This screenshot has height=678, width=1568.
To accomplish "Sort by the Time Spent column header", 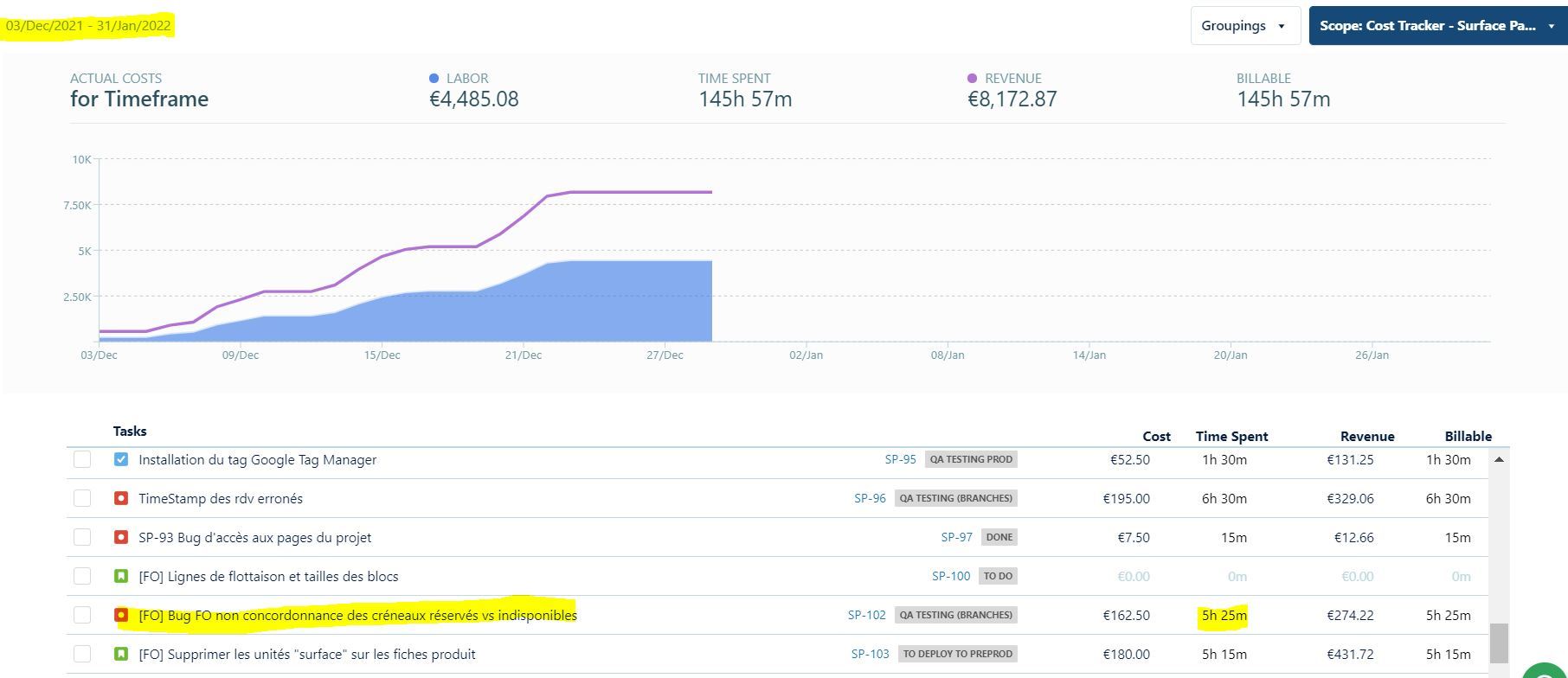I will 1231,437.
